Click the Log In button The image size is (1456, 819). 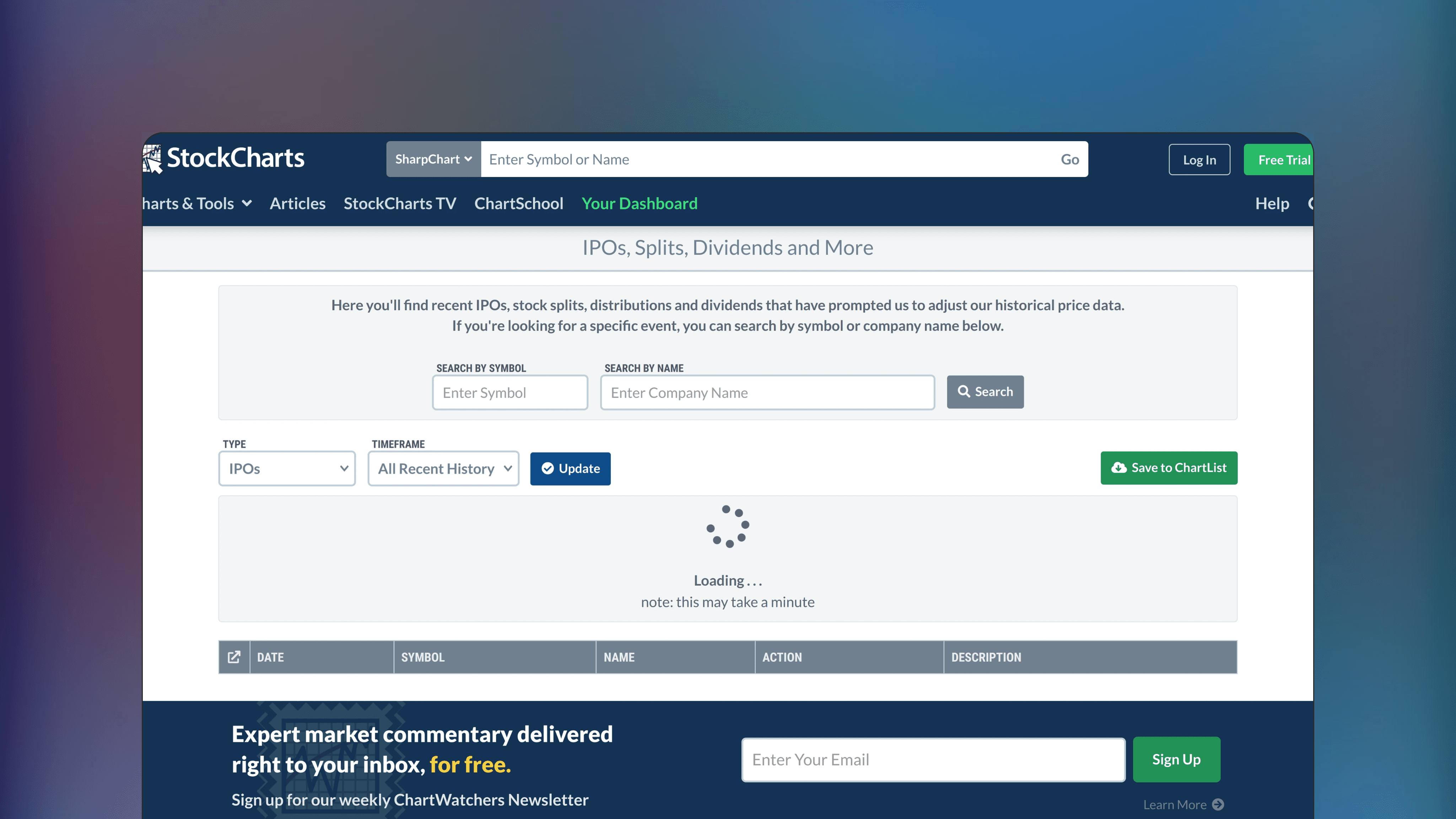point(1199,159)
